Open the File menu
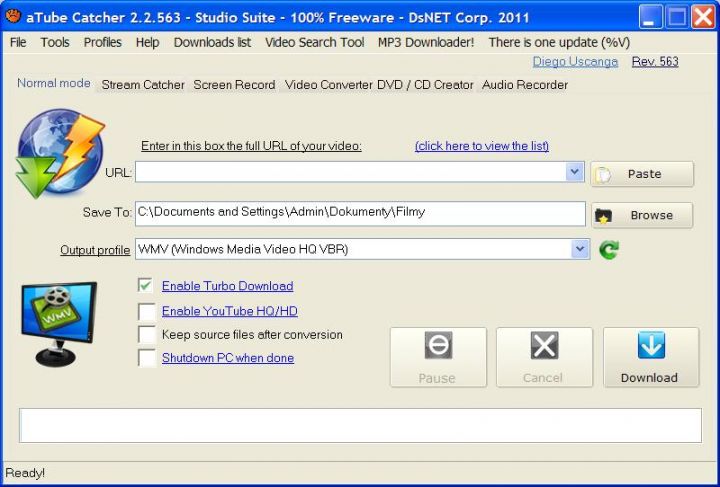 click(x=18, y=42)
